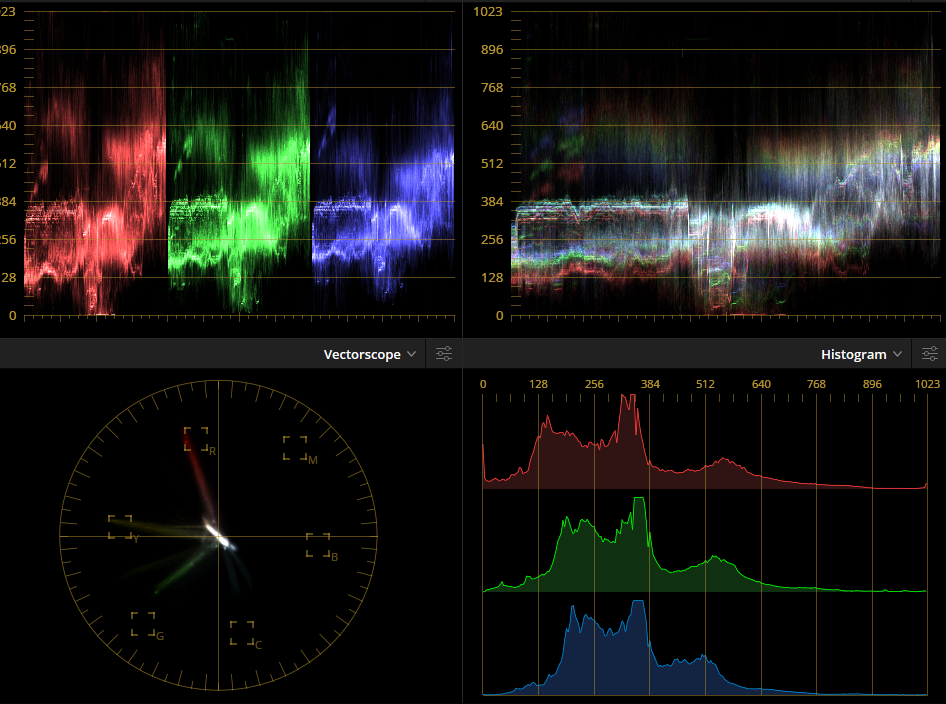The height and width of the screenshot is (704, 946).
Task: Click the yellow Y target box in vectorscope
Action: pyautogui.click(x=120, y=527)
